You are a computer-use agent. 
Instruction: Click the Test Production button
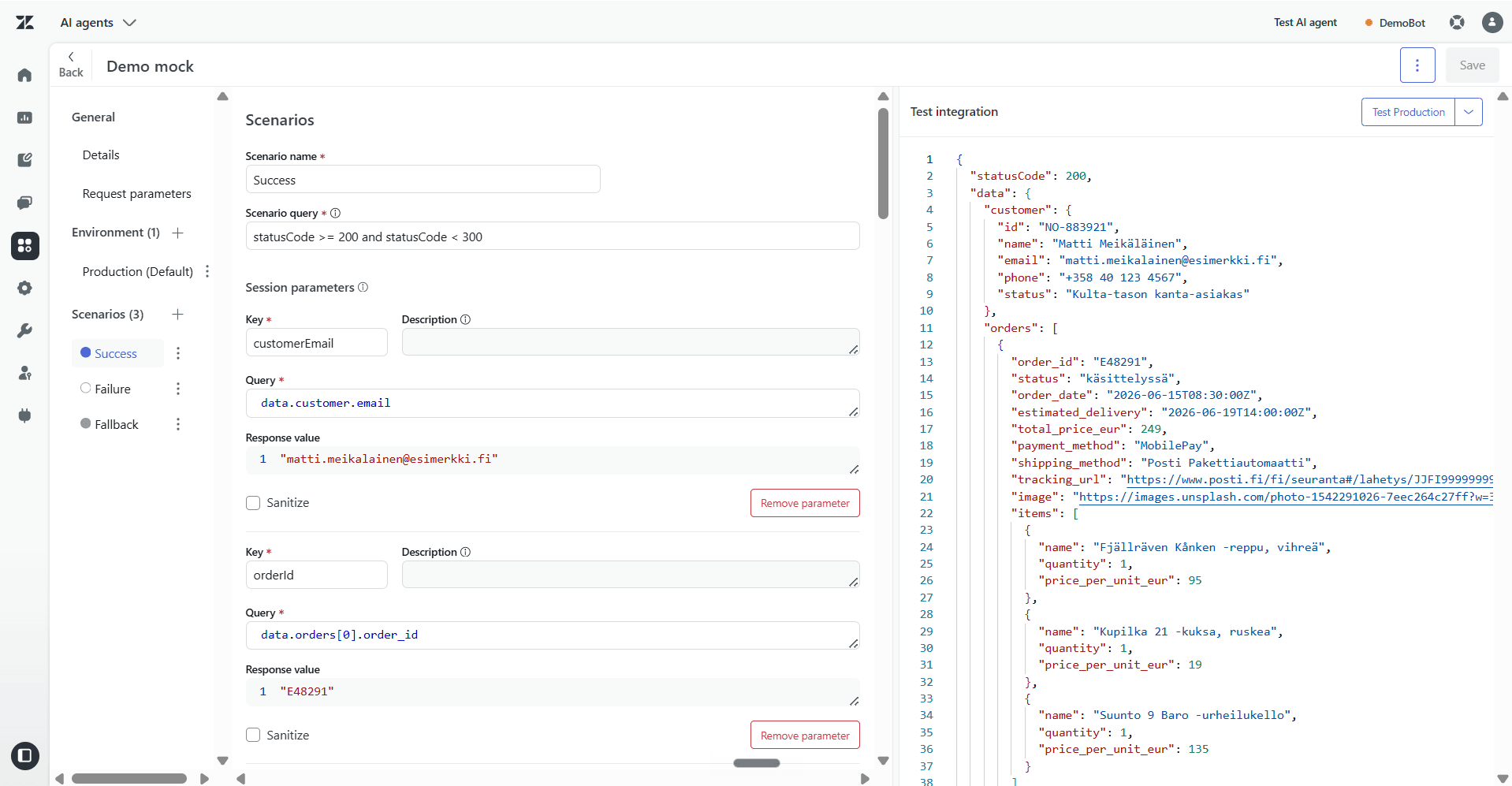click(x=1409, y=112)
